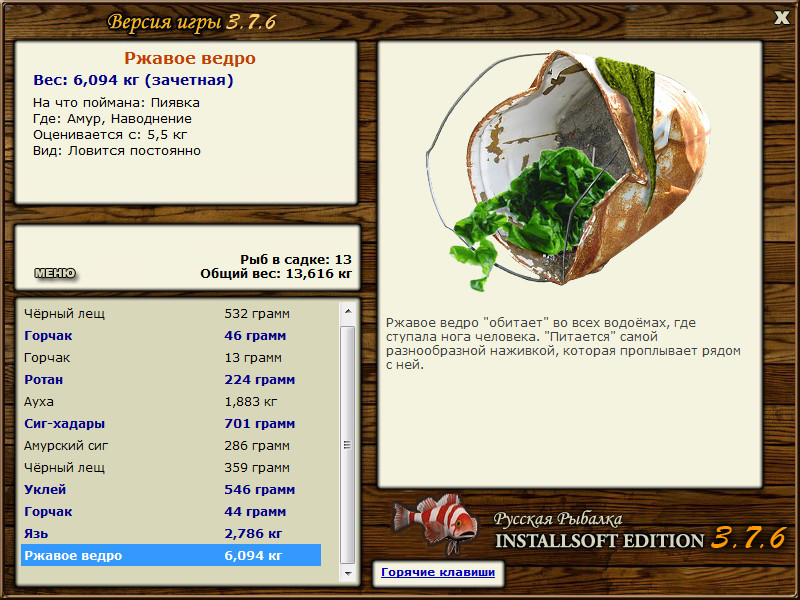The height and width of the screenshot is (600, 800).
Task: Pick the Ауха 1,883 кг row
Action: 171,402
